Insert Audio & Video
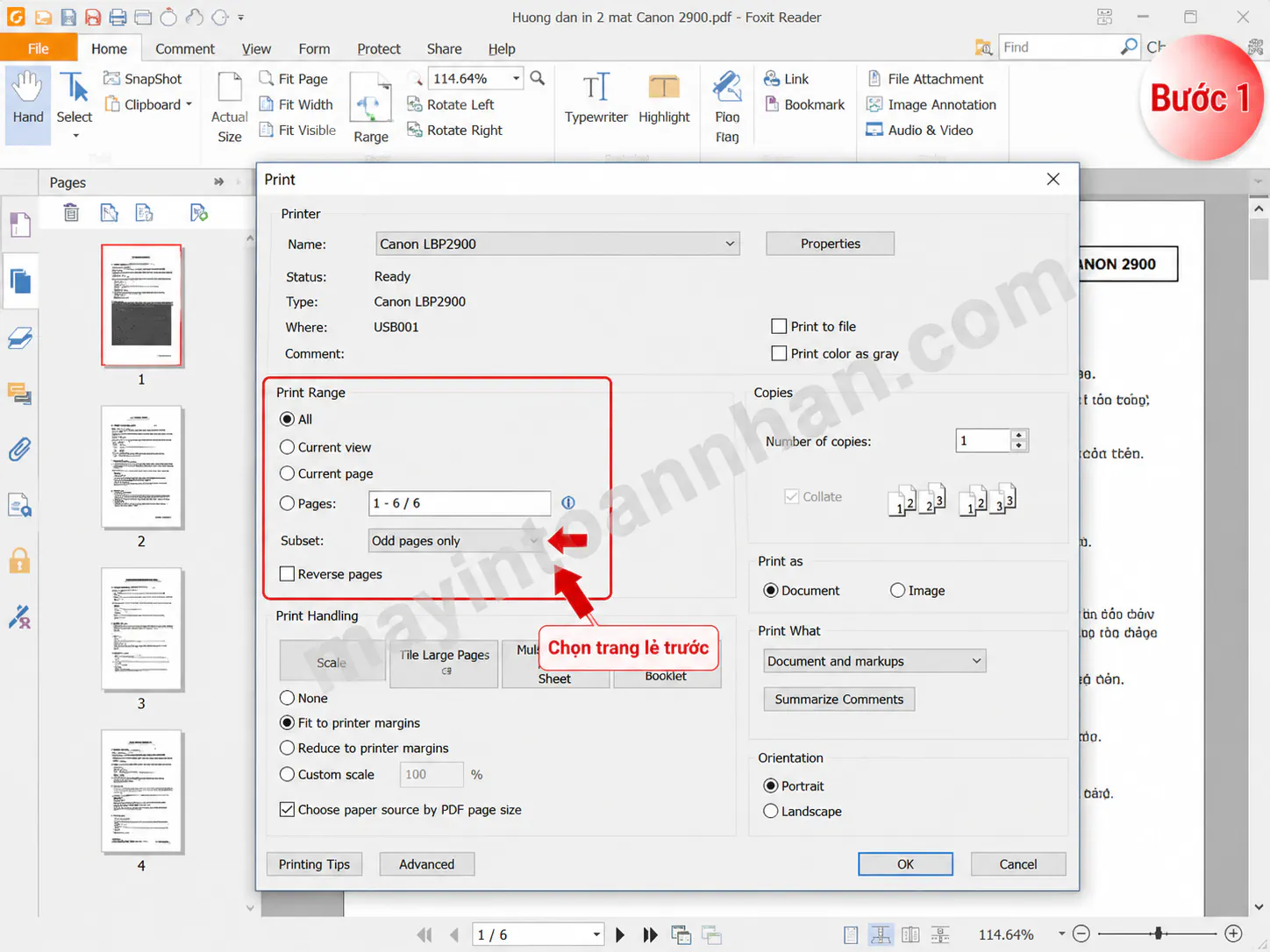This screenshot has height=952, width=1270. coord(919,130)
